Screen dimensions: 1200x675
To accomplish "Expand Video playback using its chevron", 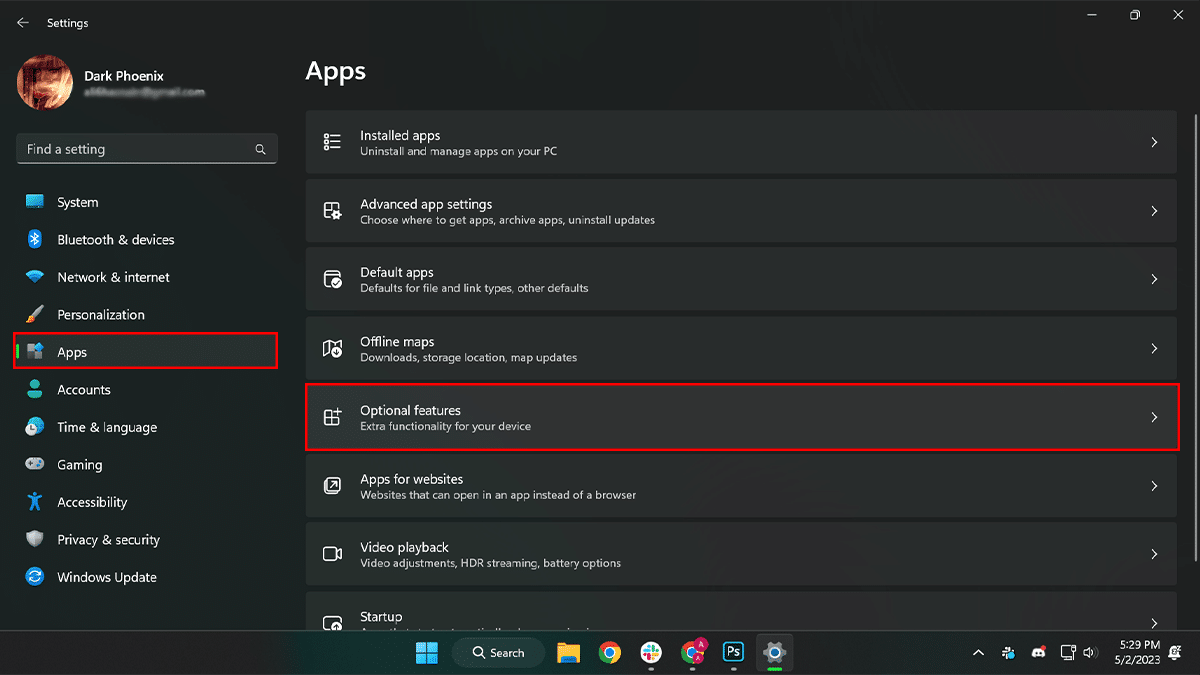I will [x=1153, y=555].
